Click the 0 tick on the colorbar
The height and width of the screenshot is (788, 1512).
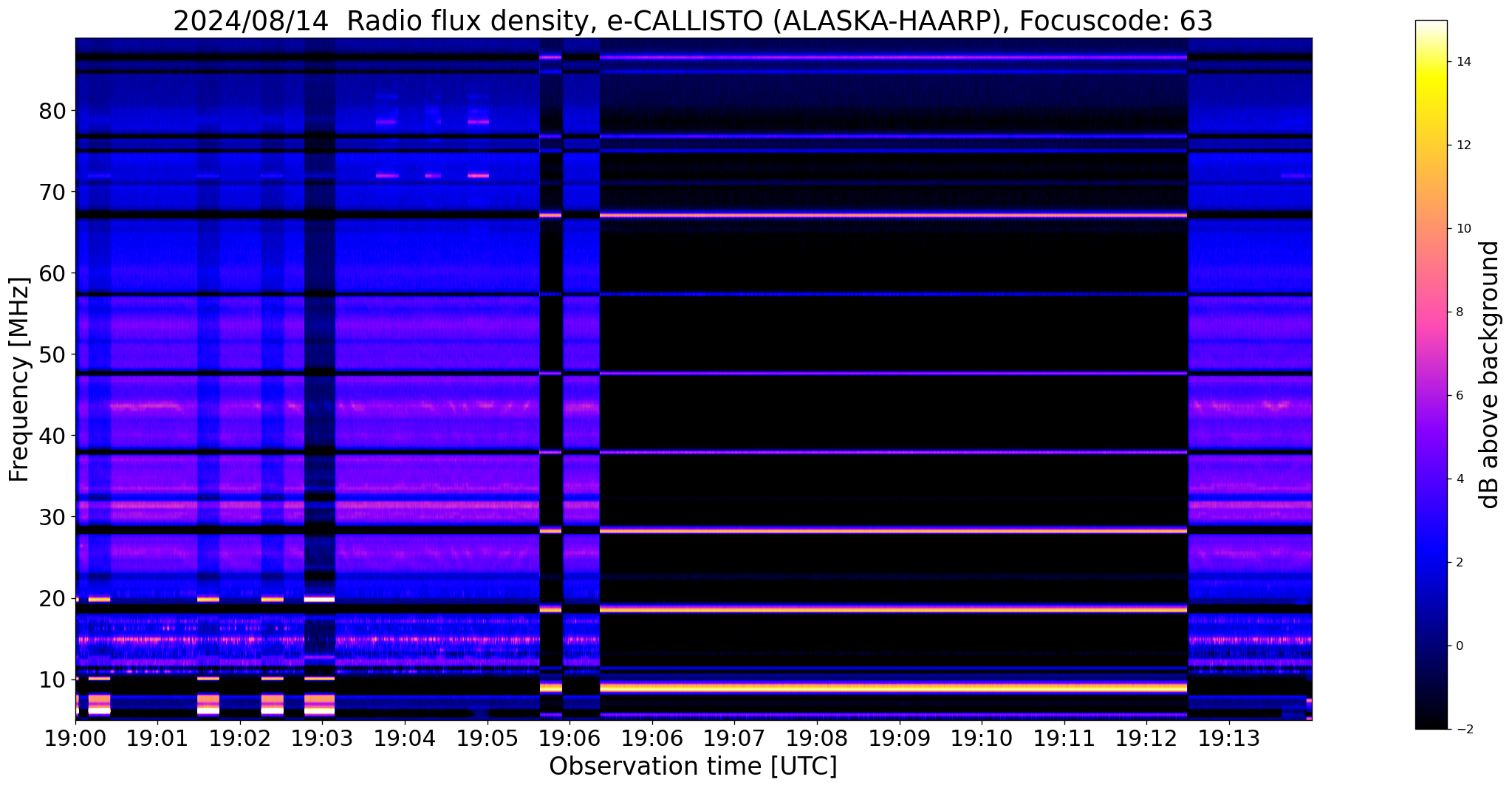(x=1458, y=646)
